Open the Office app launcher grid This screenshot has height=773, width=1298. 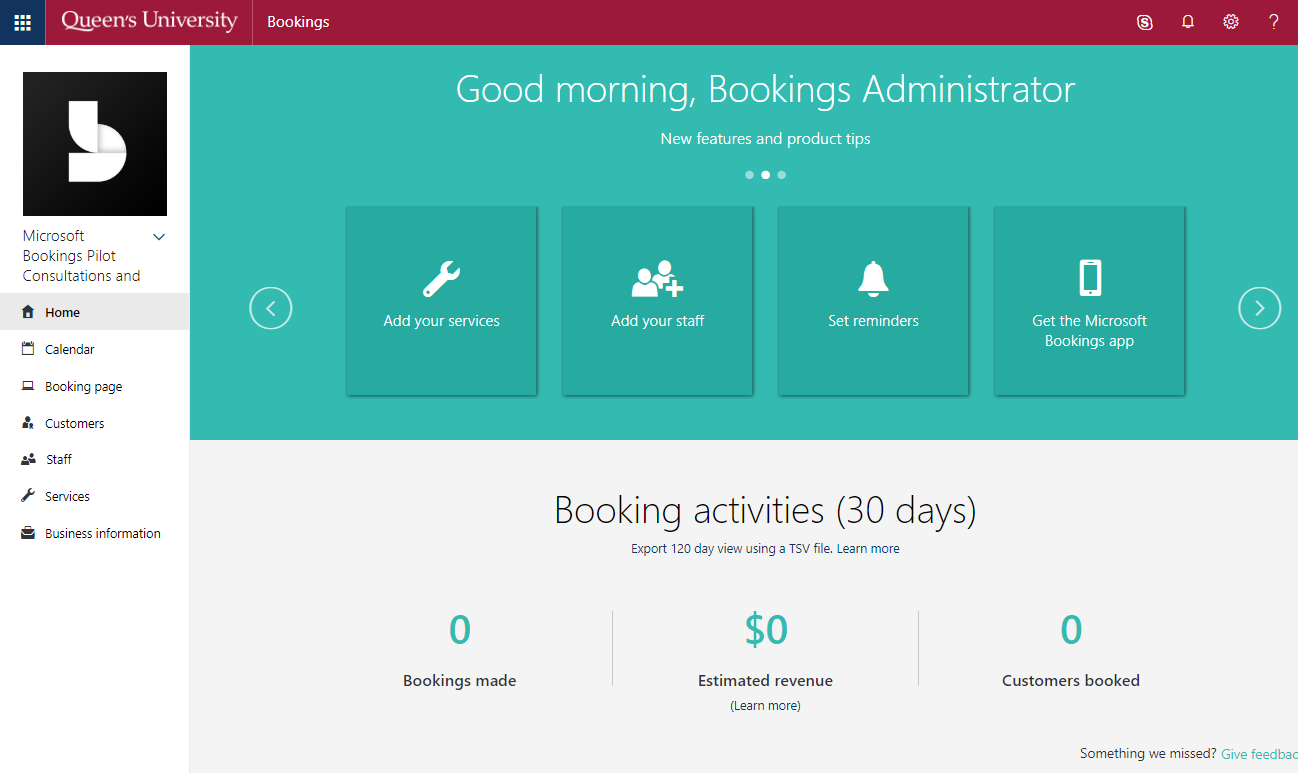[x=22, y=22]
